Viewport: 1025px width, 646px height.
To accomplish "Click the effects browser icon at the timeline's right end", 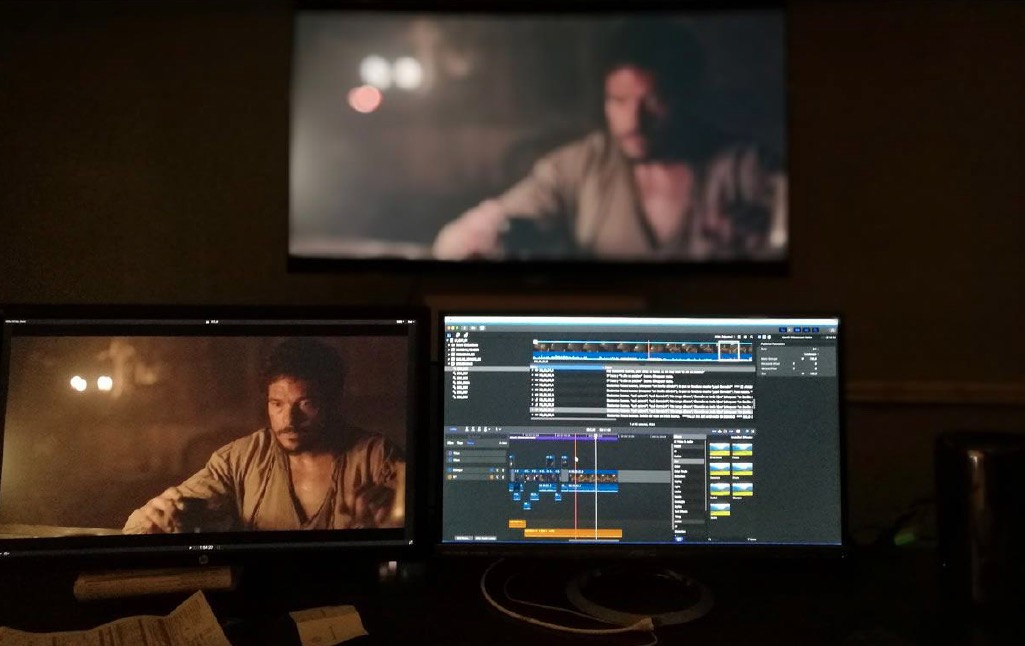I will pyautogui.click(x=747, y=431).
